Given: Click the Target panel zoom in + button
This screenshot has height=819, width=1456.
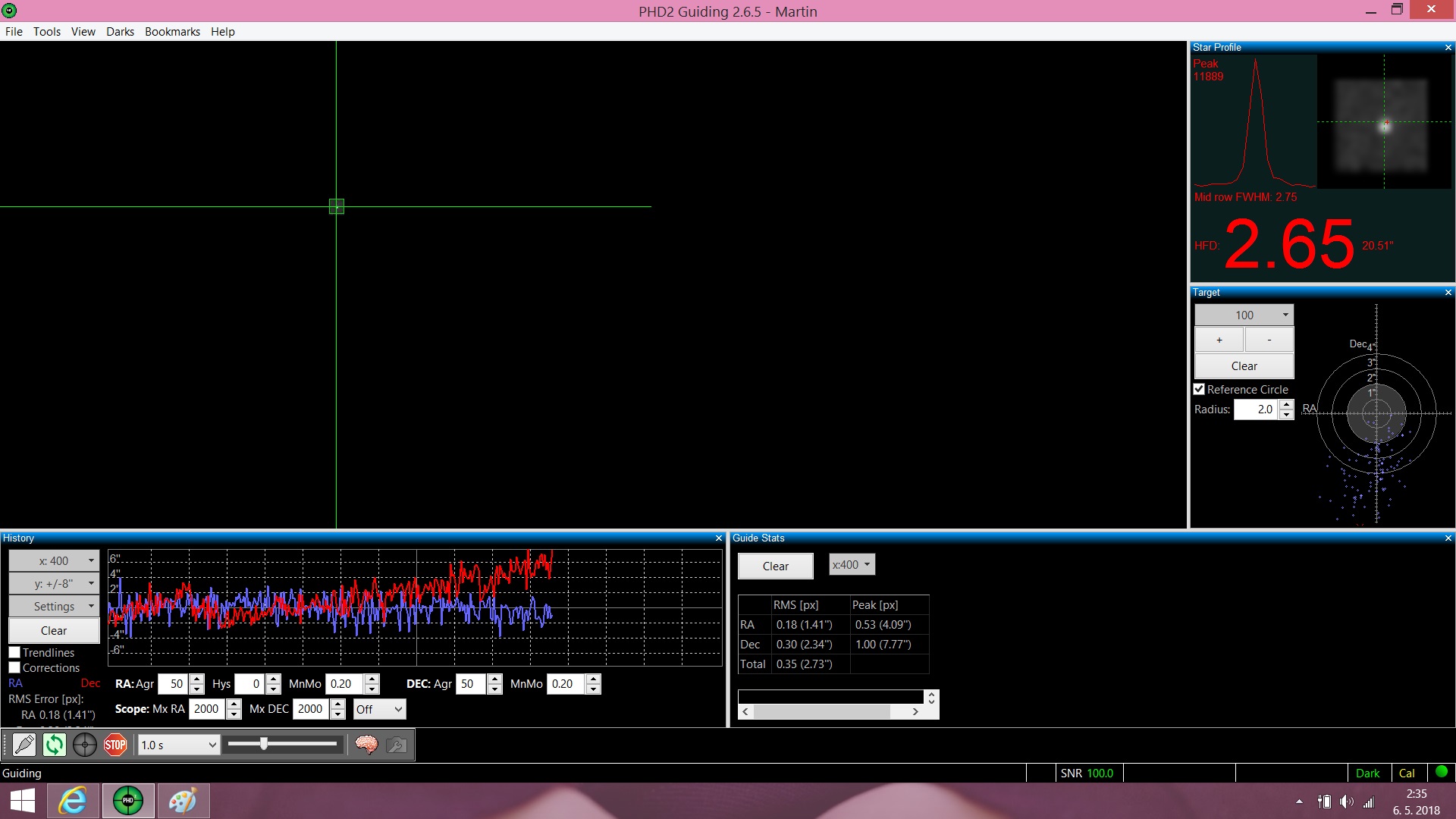Looking at the screenshot, I should 1219,340.
